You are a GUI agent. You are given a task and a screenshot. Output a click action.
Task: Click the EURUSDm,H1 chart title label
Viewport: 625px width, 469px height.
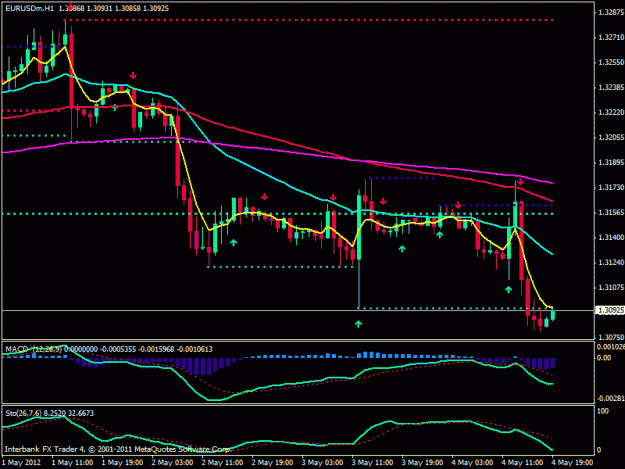pos(29,8)
